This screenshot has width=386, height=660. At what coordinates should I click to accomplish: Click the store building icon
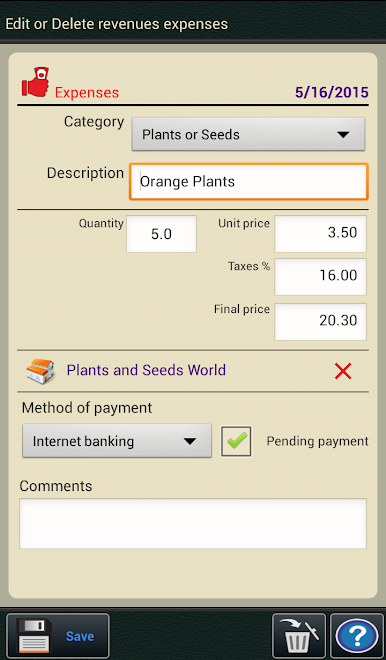40,371
